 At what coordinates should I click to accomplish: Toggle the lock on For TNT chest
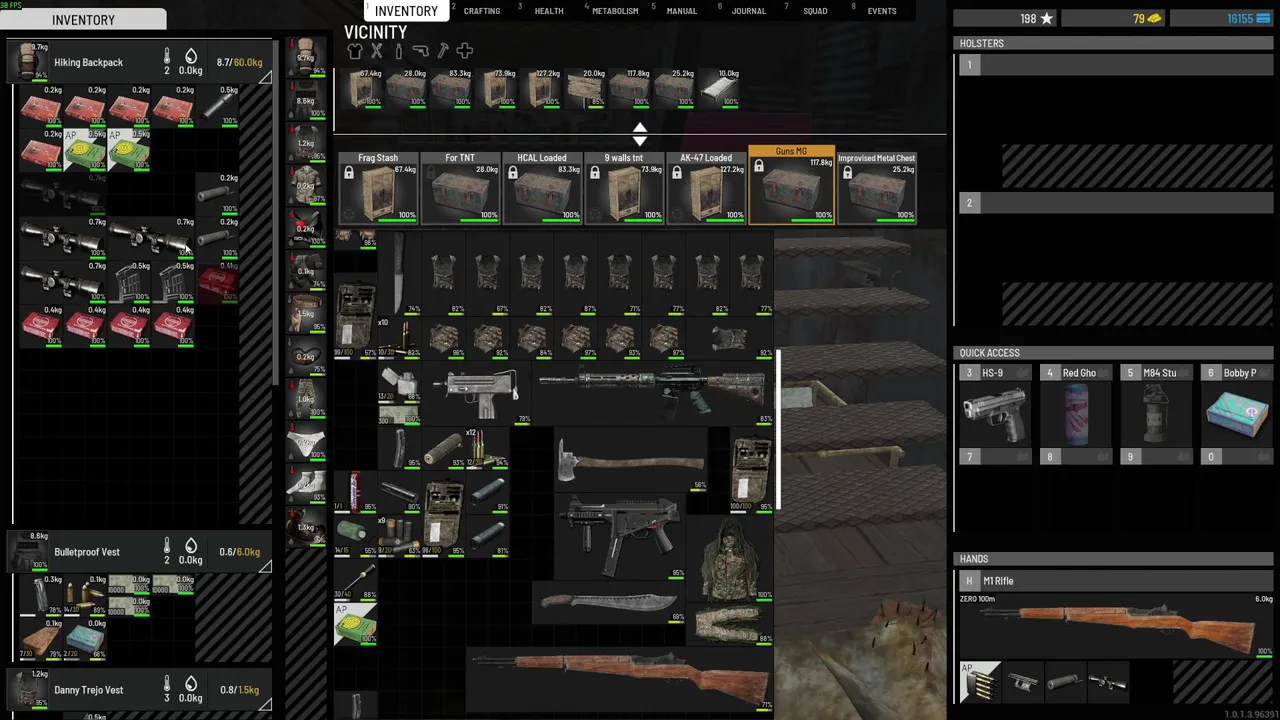point(431,173)
